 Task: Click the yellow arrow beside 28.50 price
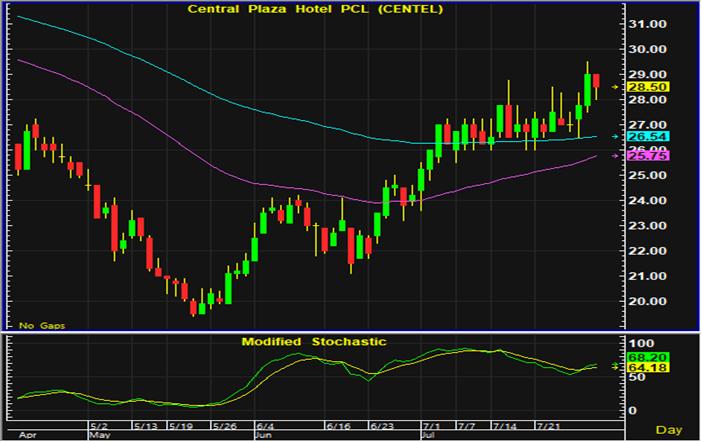pyautogui.click(x=616, y=87)
